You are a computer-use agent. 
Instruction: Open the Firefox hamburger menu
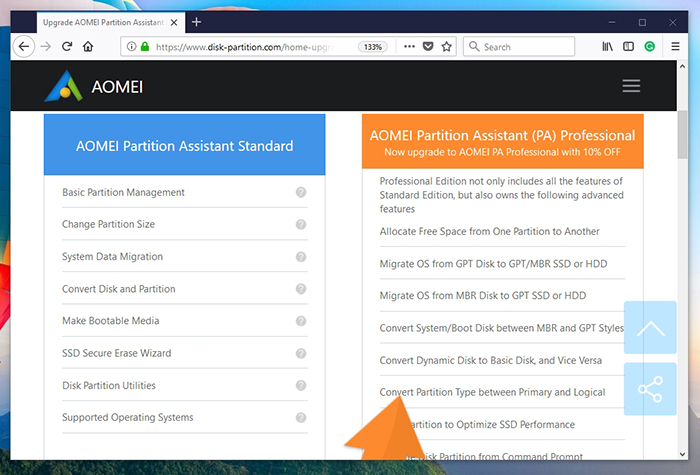[675, 46]
